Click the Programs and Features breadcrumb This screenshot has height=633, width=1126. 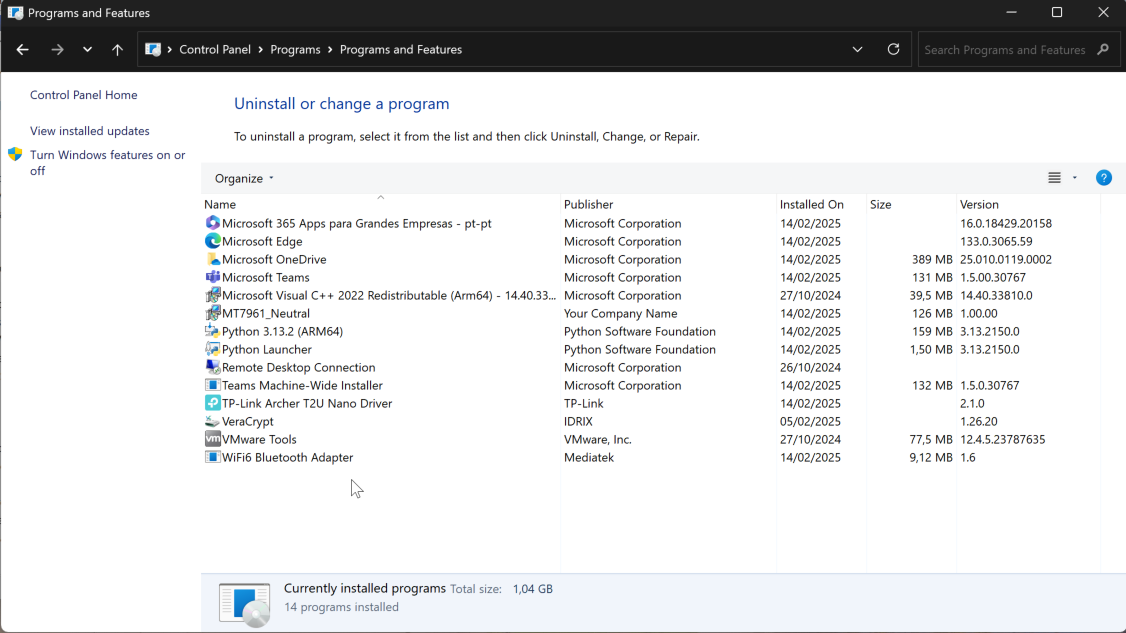click(x=401, y=50)
